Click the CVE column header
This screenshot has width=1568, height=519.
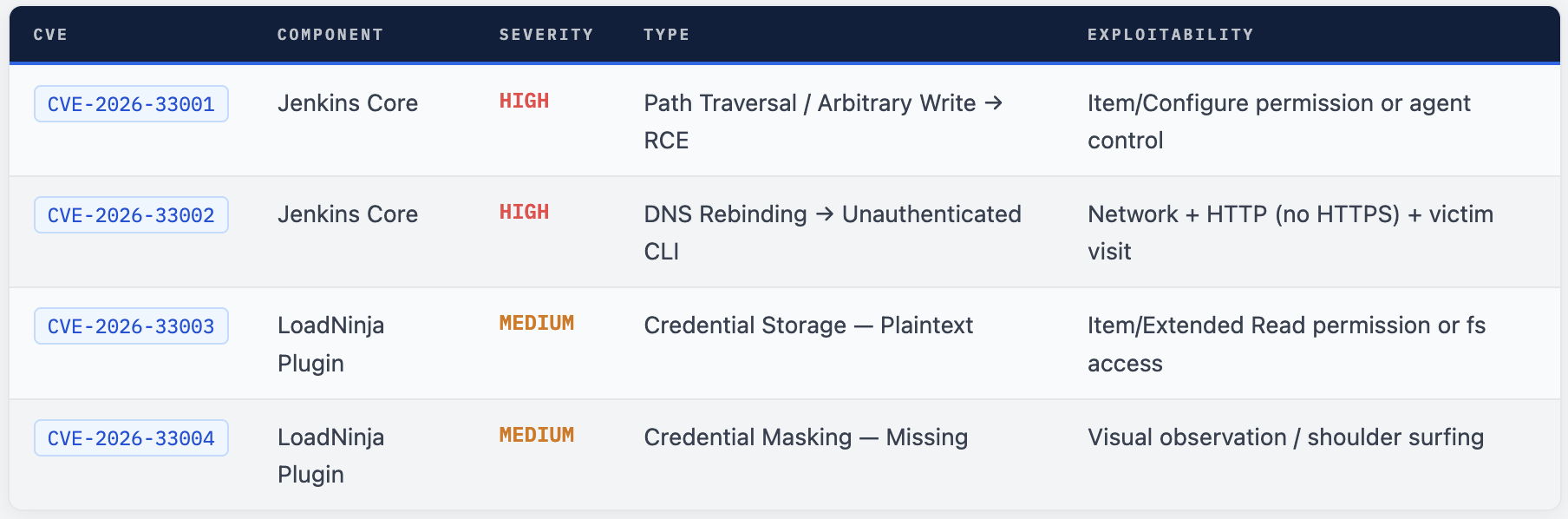pyautogui.click(x=50, y=35)
